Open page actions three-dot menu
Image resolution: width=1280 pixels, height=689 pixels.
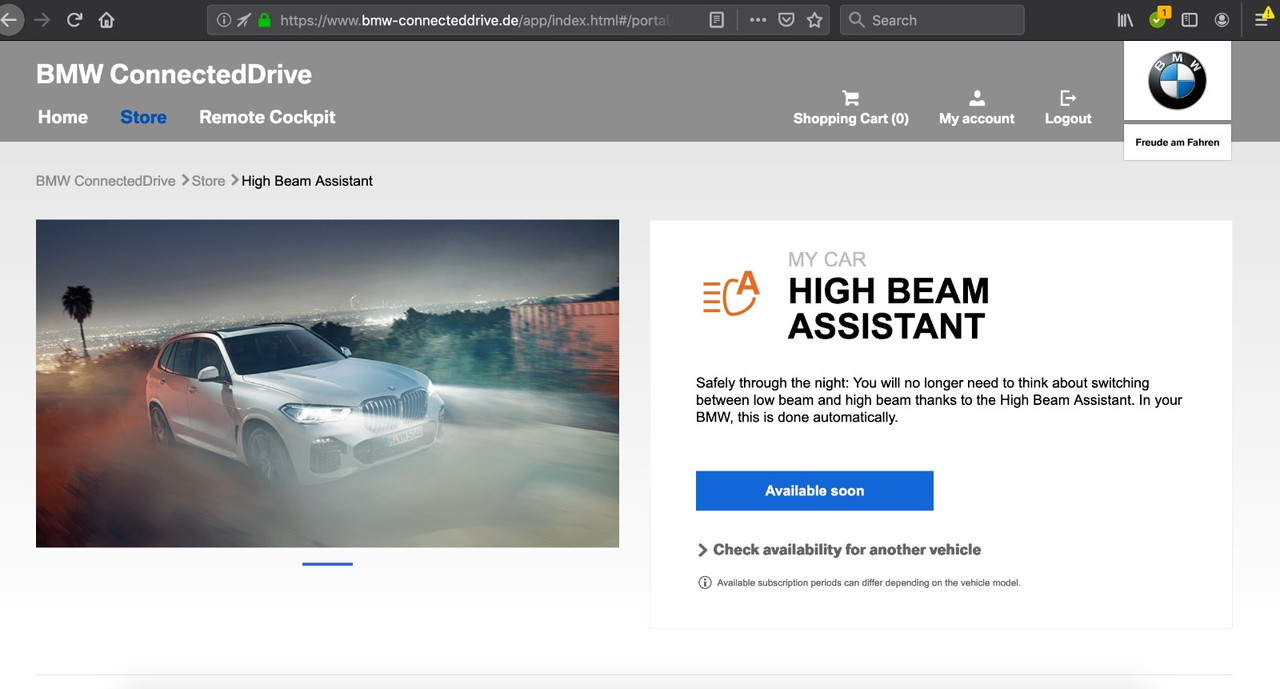(x=758, y=20)
